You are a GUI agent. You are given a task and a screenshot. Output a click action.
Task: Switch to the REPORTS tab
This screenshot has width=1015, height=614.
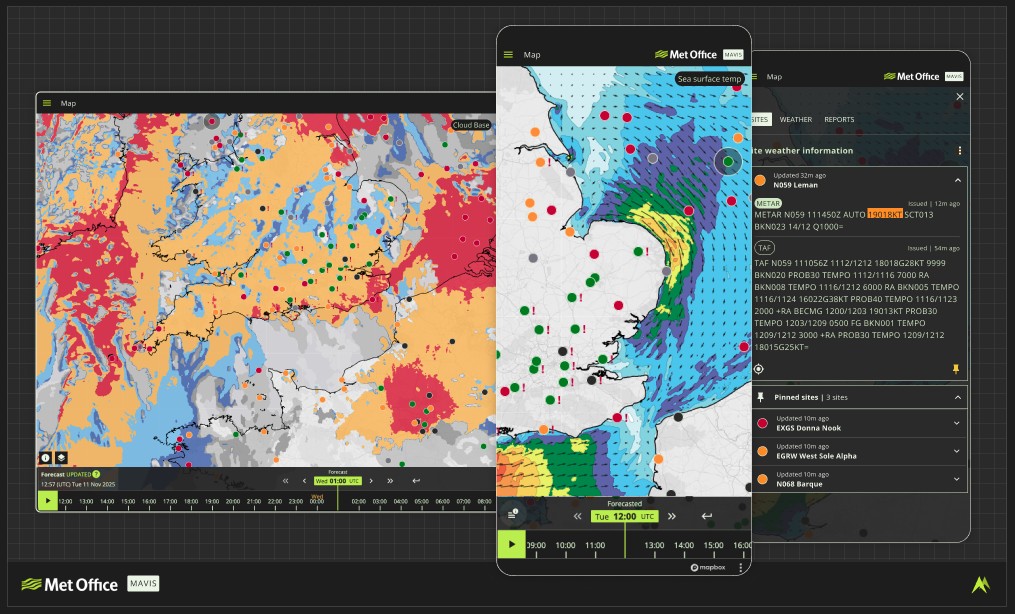(839, 120)
